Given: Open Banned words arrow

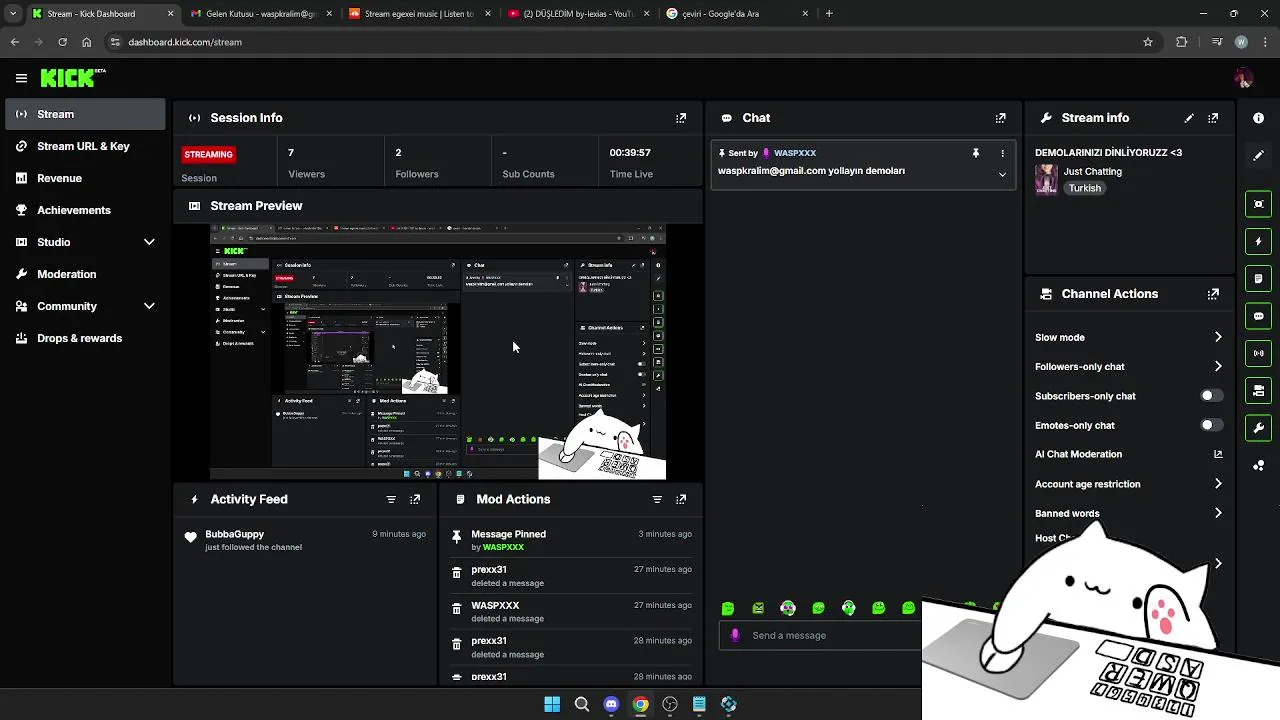Looking at the screenshot, I should (x=1217, y=513).
